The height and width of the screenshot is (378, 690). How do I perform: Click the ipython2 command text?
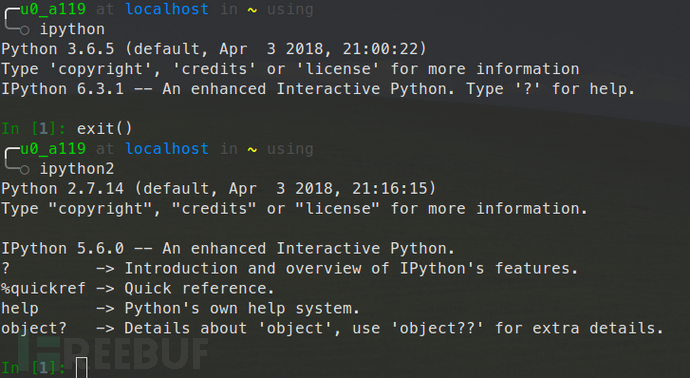click(77, 169)
